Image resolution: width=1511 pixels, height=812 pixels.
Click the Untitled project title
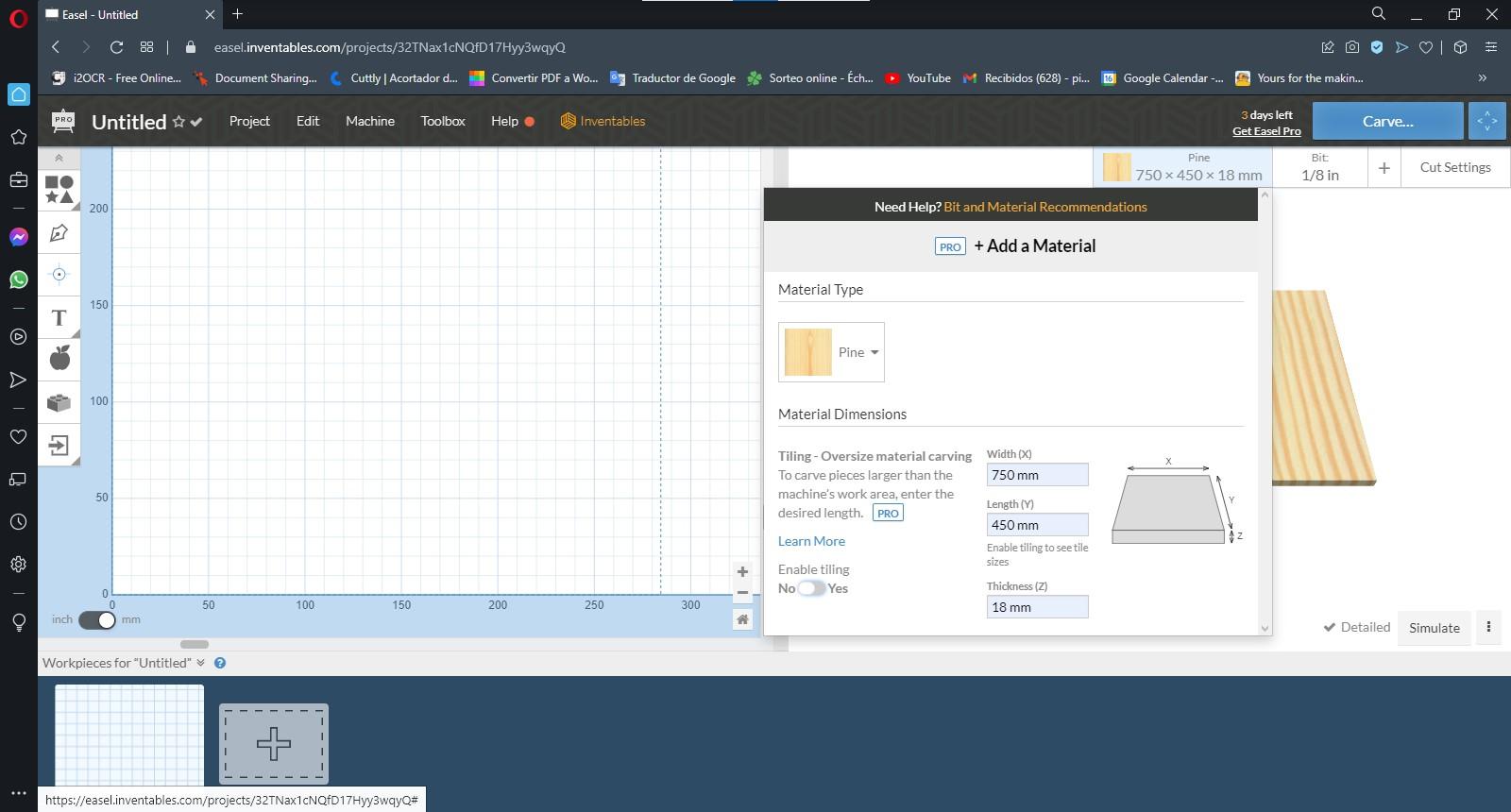click(128, 122)
